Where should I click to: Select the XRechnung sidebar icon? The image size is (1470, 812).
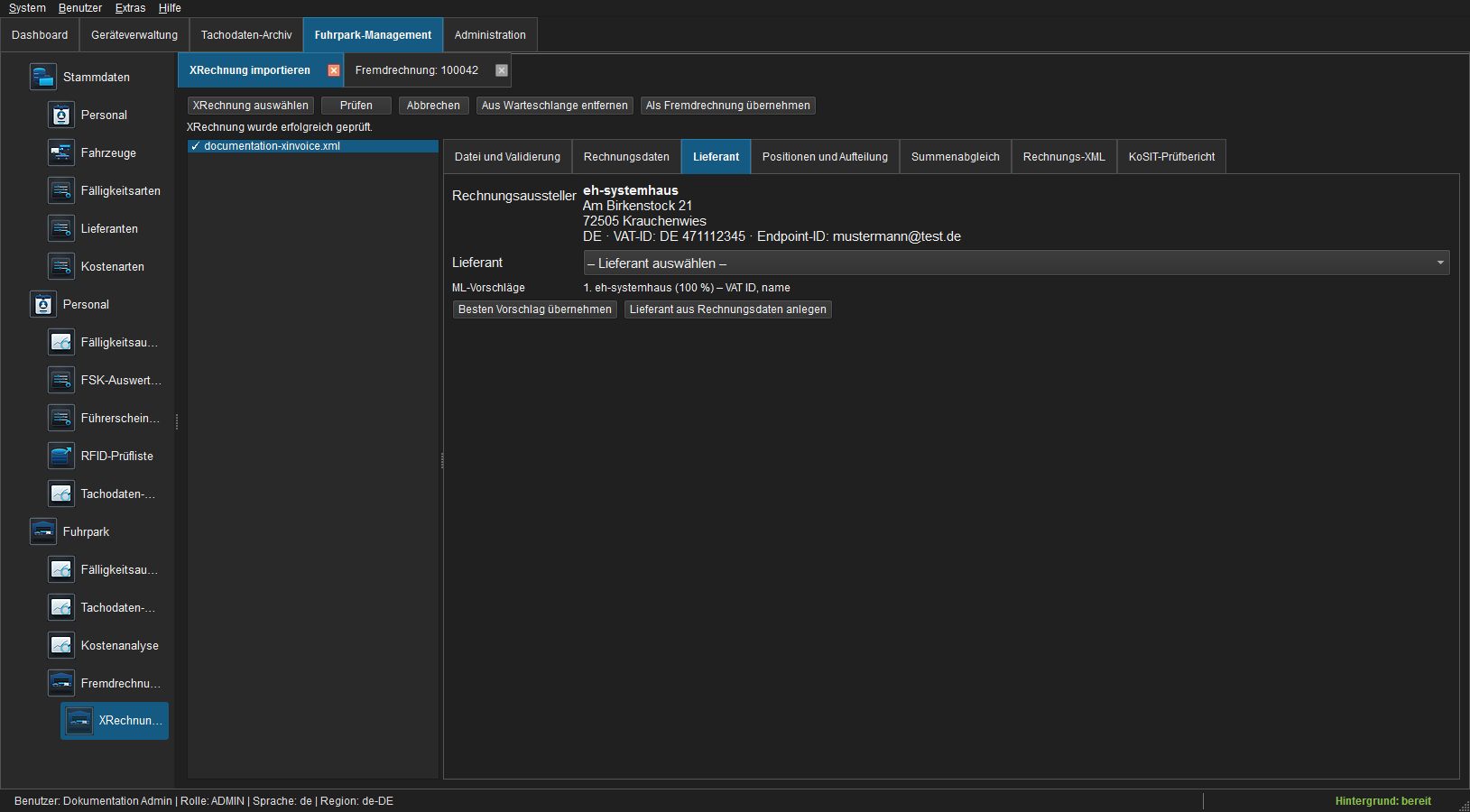pyautogui.click(x=79, y=720)
